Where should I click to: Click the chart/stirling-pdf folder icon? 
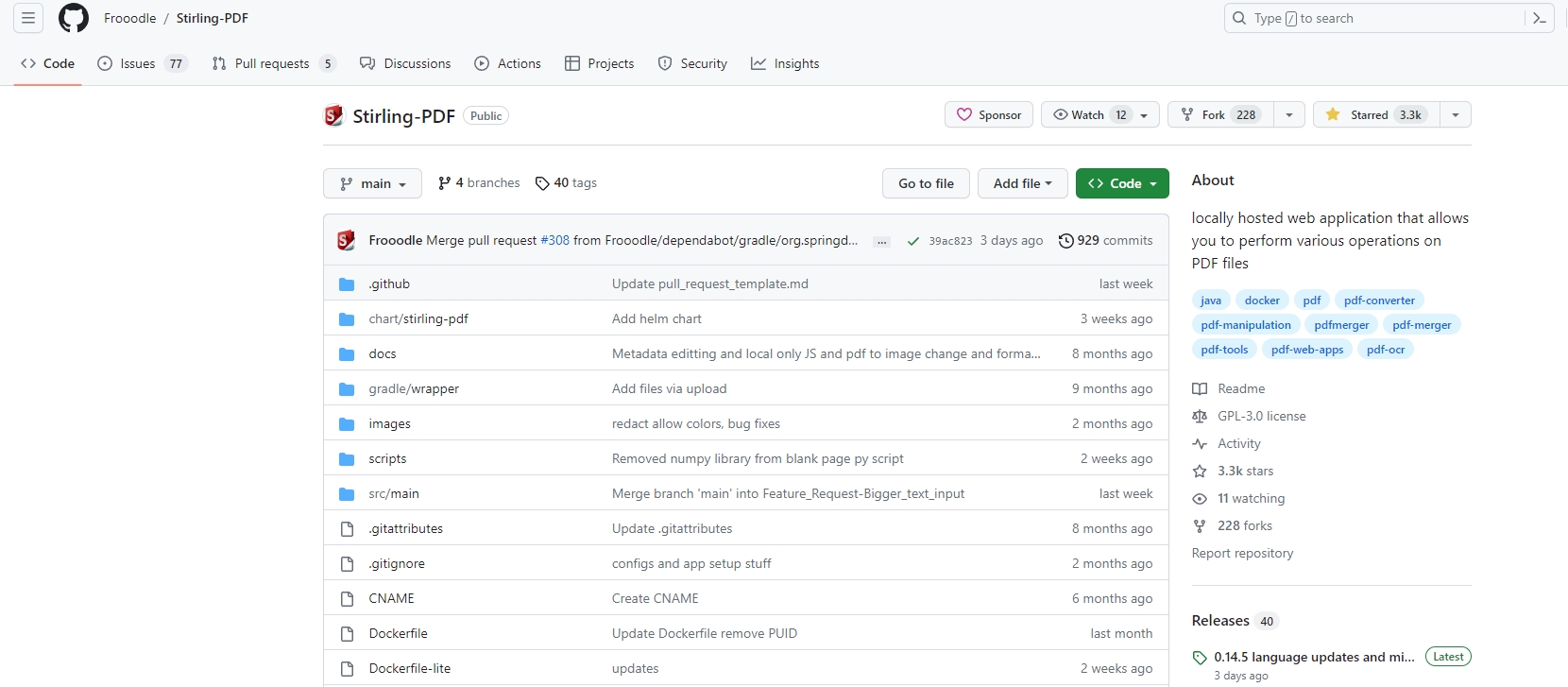point(347,319)
